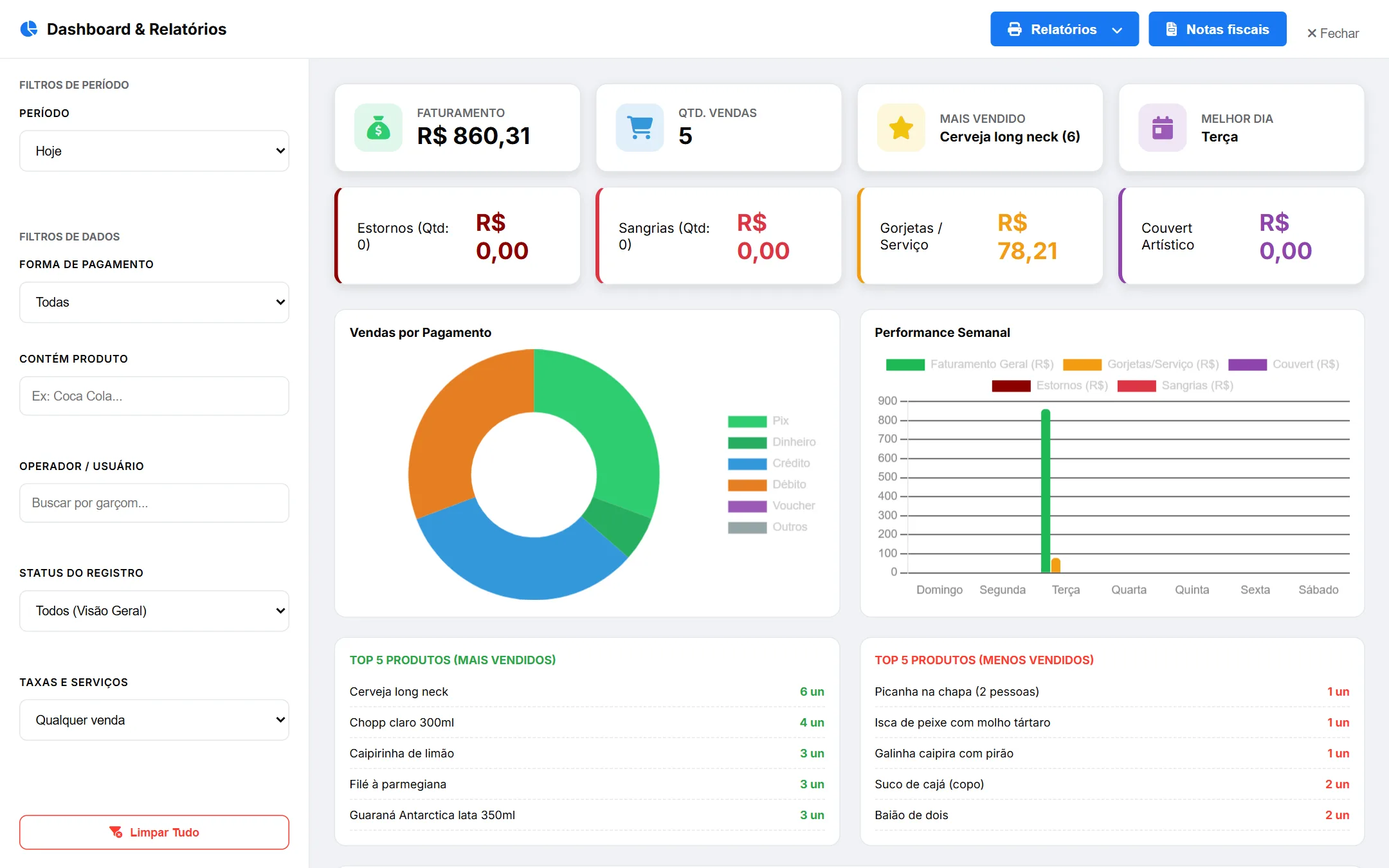Toggle Faturamento Geral (R$) legend entry
This screenshot has width=1389, height=868.
970,365
